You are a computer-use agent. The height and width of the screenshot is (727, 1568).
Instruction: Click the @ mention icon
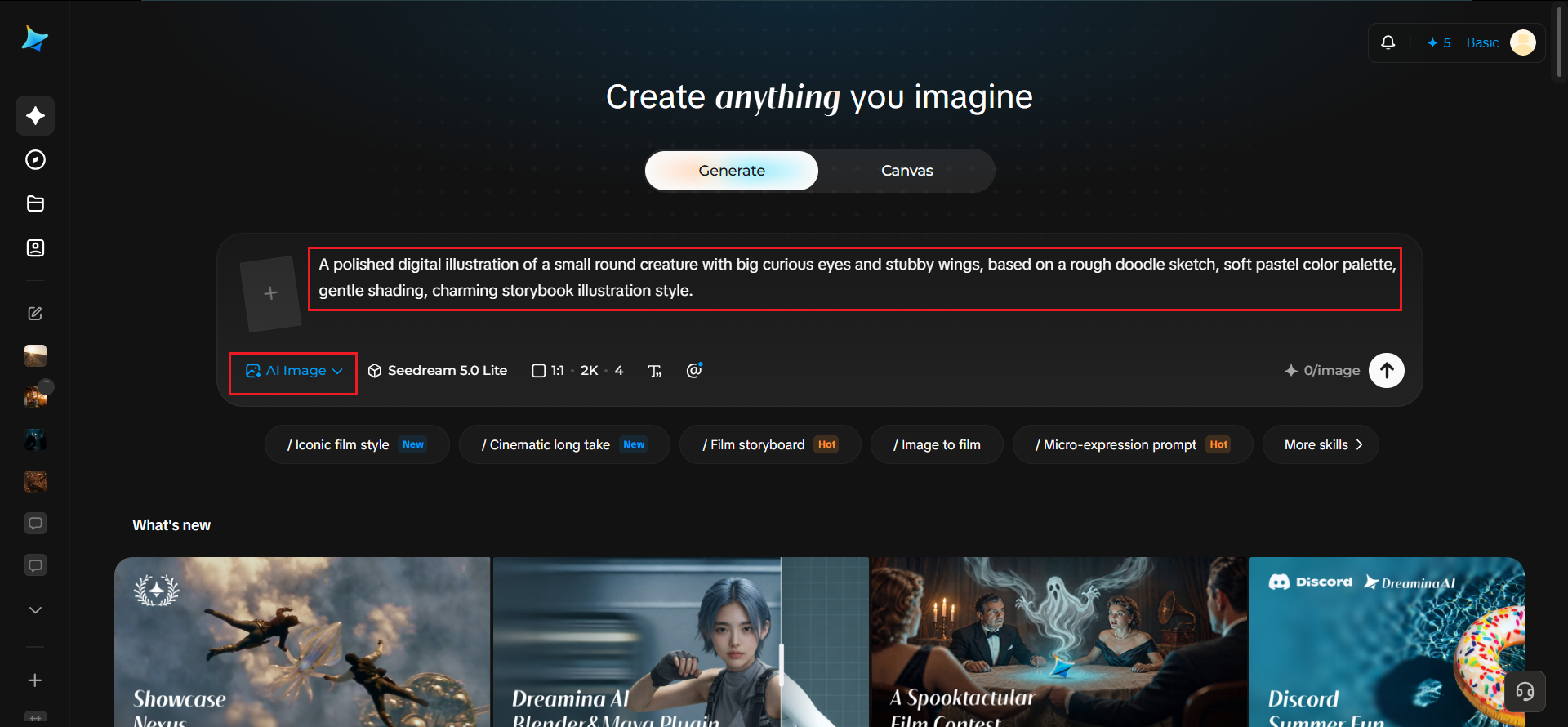tap(694, 371)
